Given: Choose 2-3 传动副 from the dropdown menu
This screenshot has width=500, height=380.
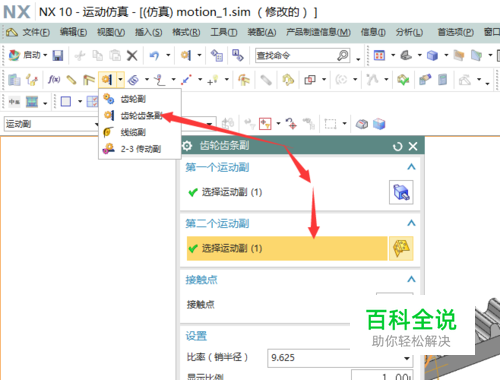Looking at the screenshot, I should (x=140, y=149).
